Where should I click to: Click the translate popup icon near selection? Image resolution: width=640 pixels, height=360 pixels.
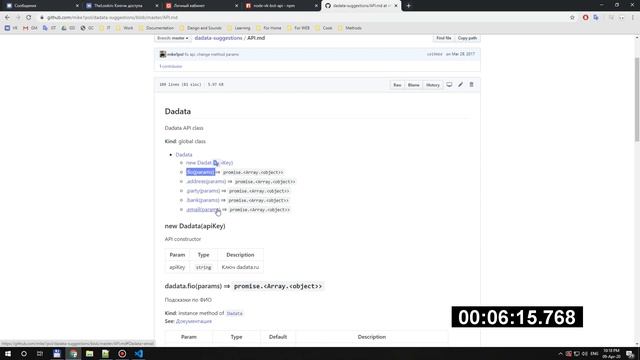(216, 163)
